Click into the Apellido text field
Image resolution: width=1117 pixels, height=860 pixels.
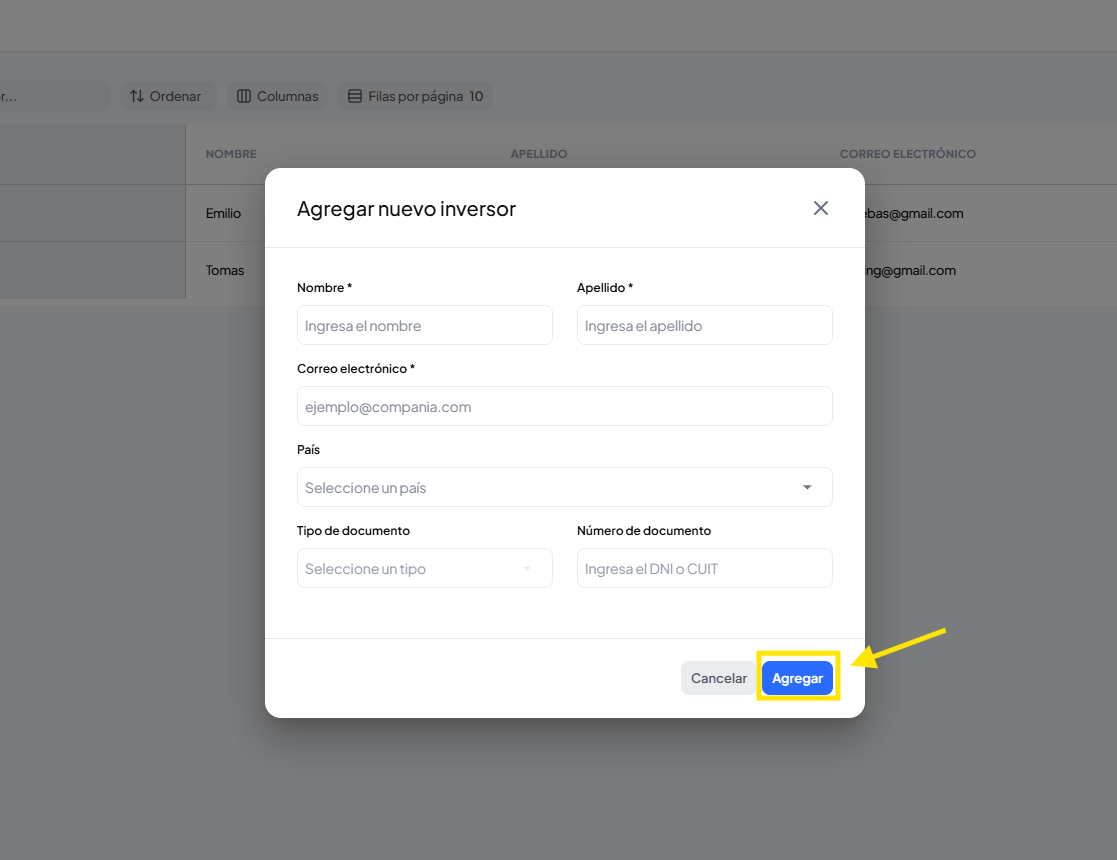pyautogui.click(x=704, y=325)
